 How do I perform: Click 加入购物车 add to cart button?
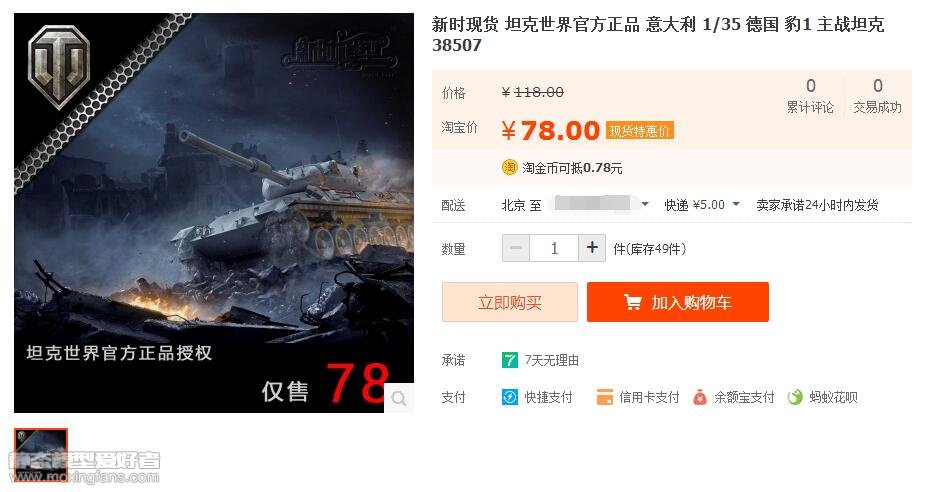point(678,302)
